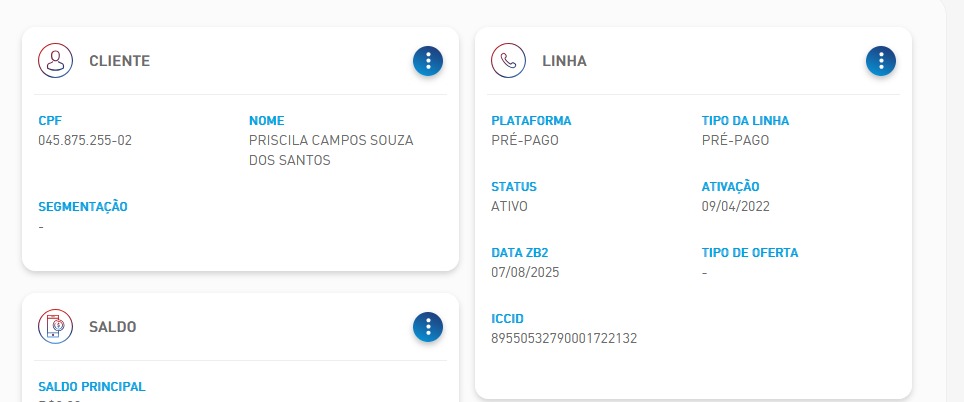The image size is (964, 402).
Task: Click the Segmentação label
Action: 83,207
